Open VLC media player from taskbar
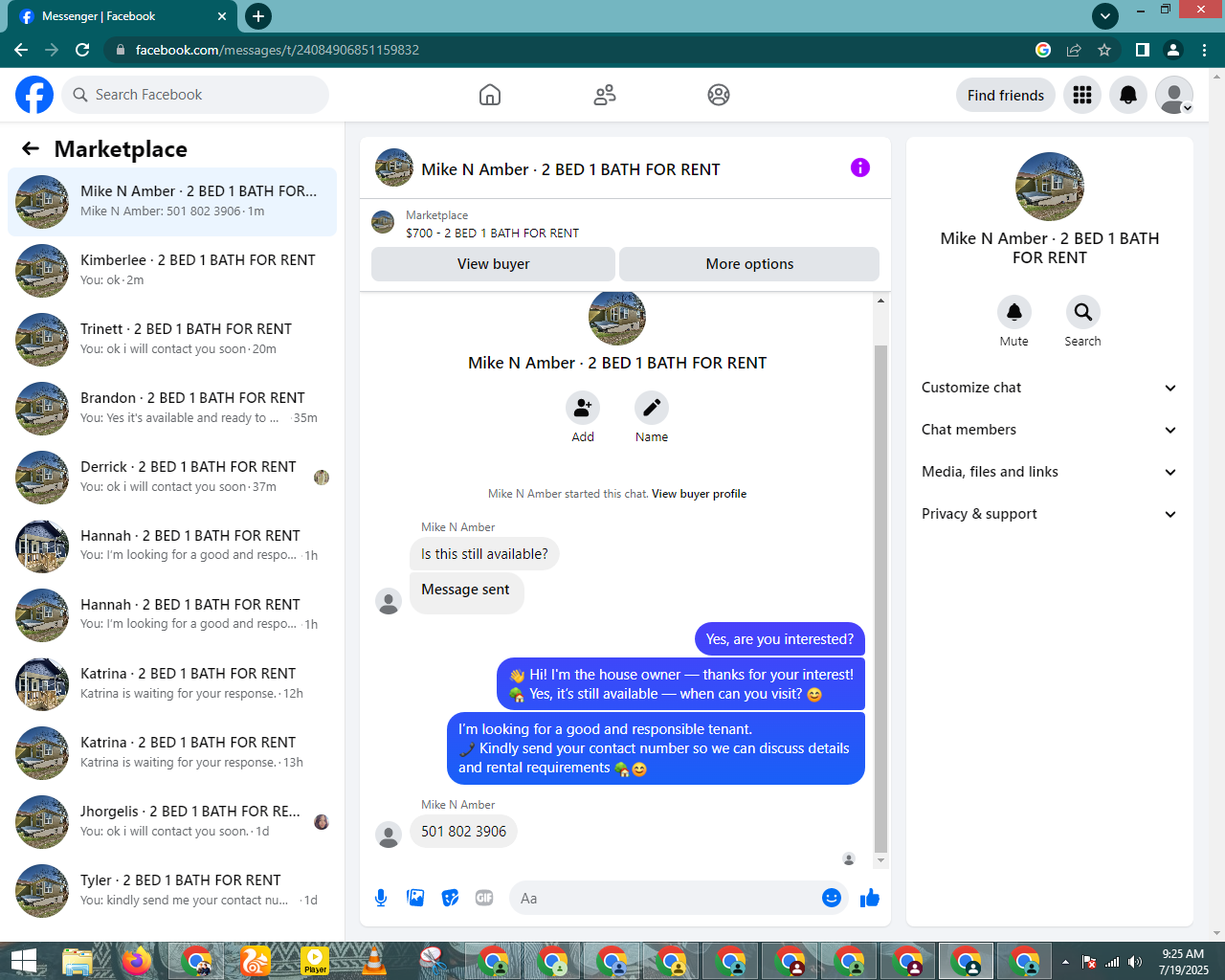Image resolution: width=1225 pixels, height=980 pixels. (374, 961)
